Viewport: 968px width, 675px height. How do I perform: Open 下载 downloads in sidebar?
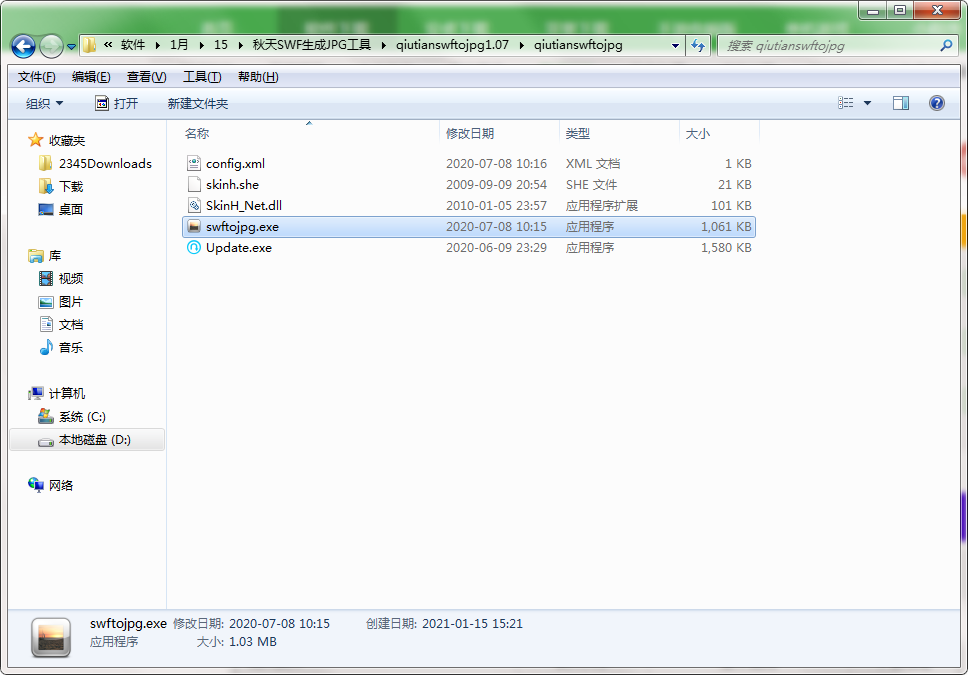pyautogui.click(x=60, y=187)
